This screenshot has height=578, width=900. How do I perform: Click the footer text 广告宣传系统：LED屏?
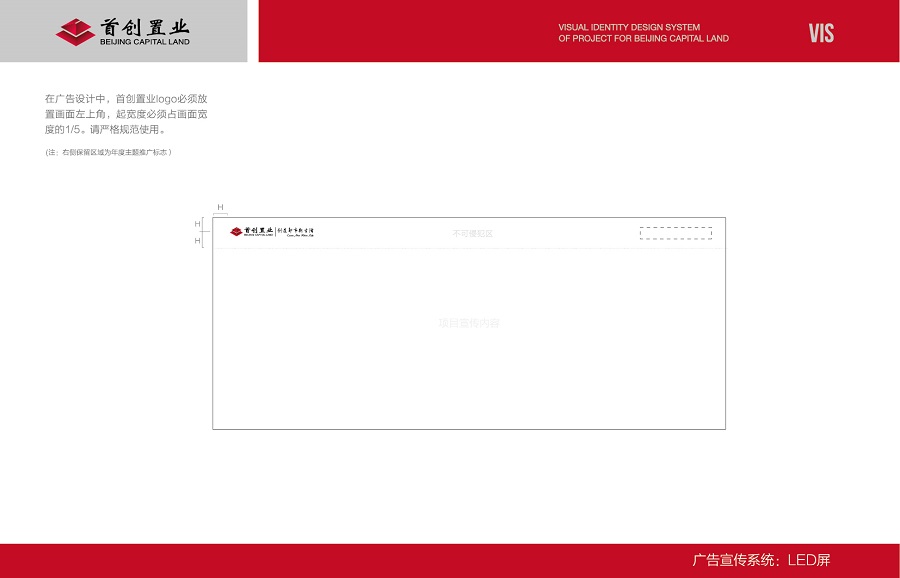click(761, 560)
